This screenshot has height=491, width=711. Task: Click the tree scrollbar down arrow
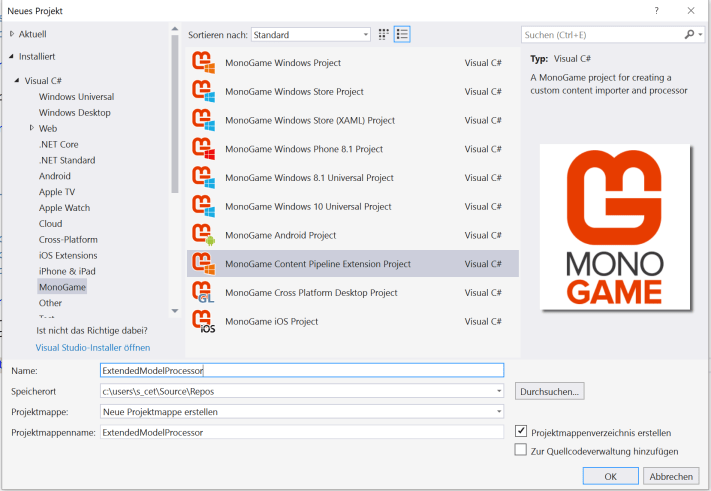coord(175,311)
